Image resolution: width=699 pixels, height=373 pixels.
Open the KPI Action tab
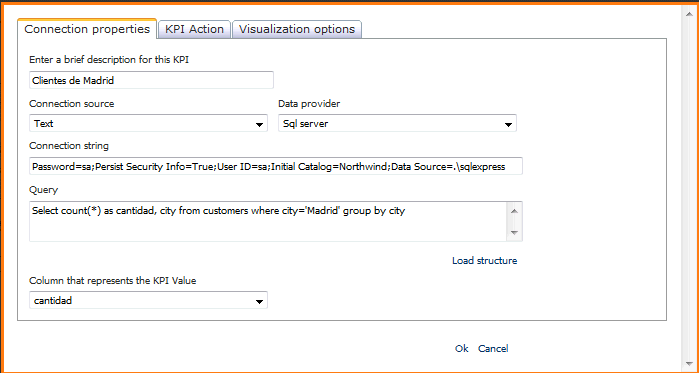coord(194,29)
